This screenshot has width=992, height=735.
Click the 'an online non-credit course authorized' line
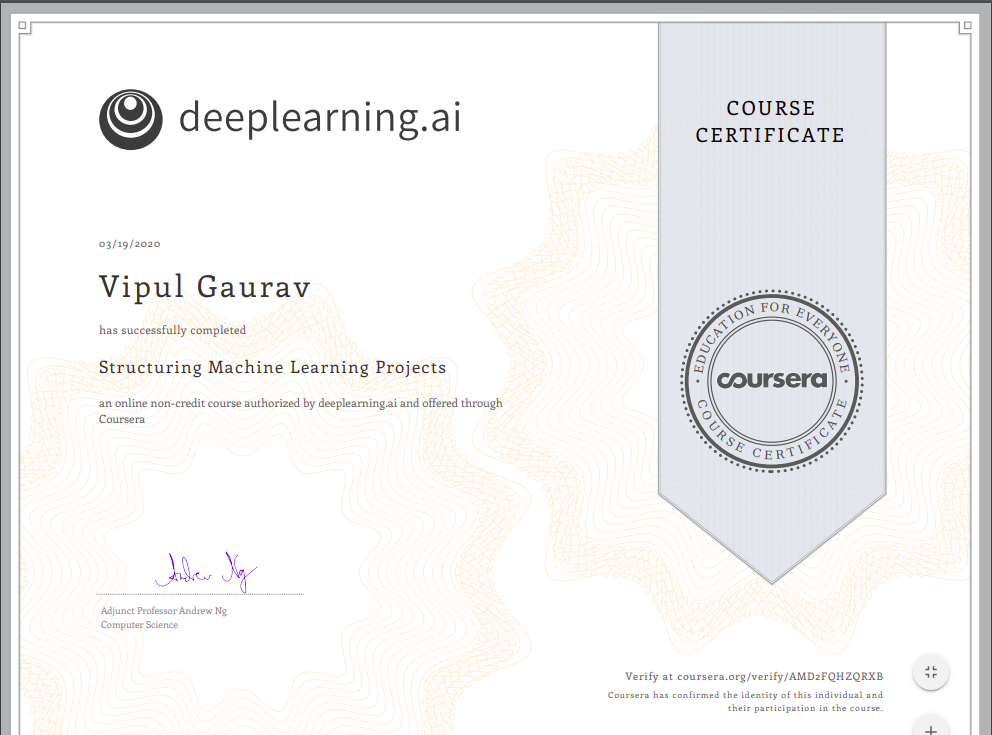301,403
